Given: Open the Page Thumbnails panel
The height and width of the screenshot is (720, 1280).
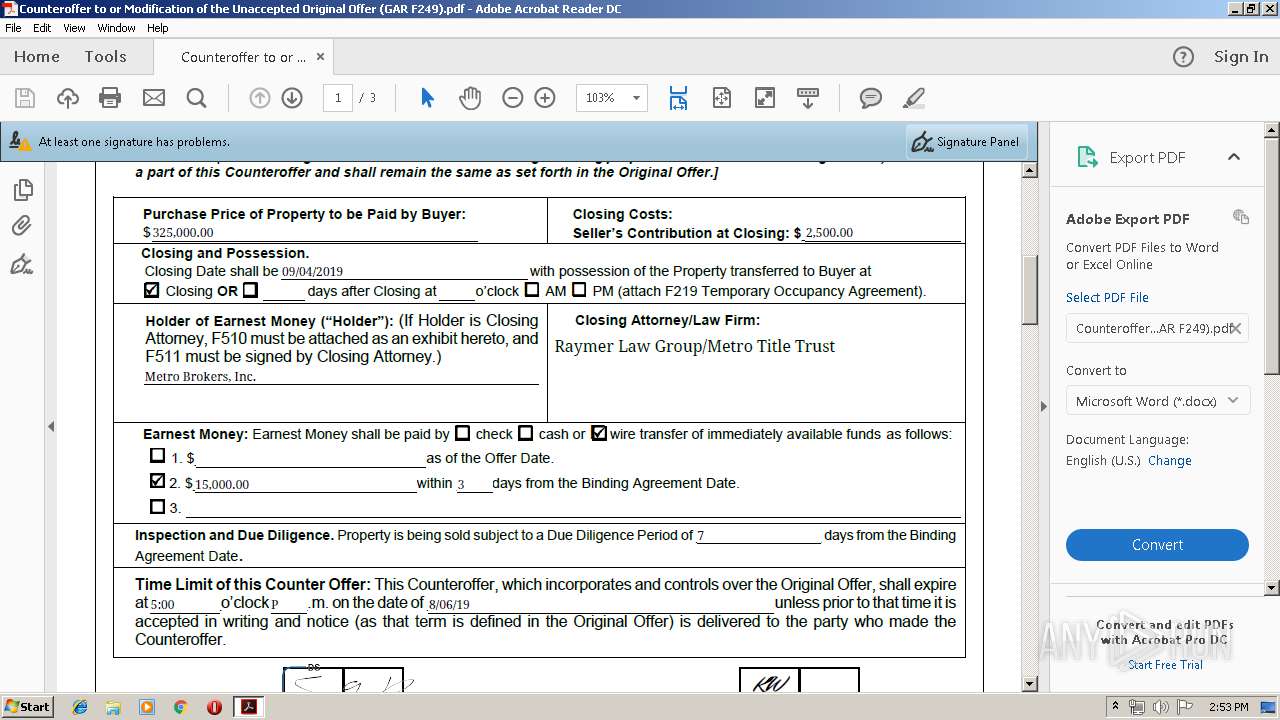Looking at the screenshot, I should pos(22,189).
